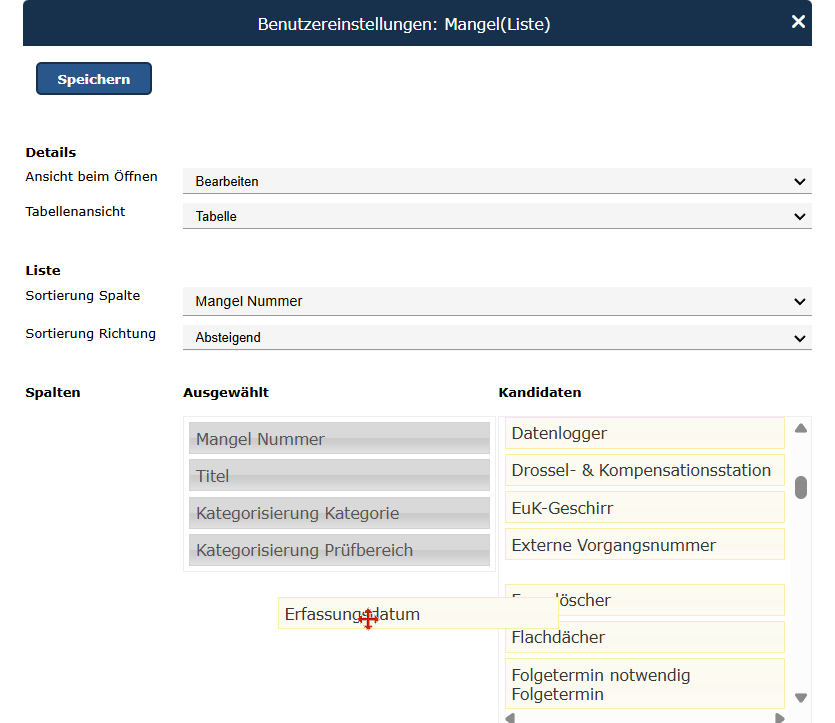
Task: Click the Folgetermin notwendig candidate
Action: (644, 684)
